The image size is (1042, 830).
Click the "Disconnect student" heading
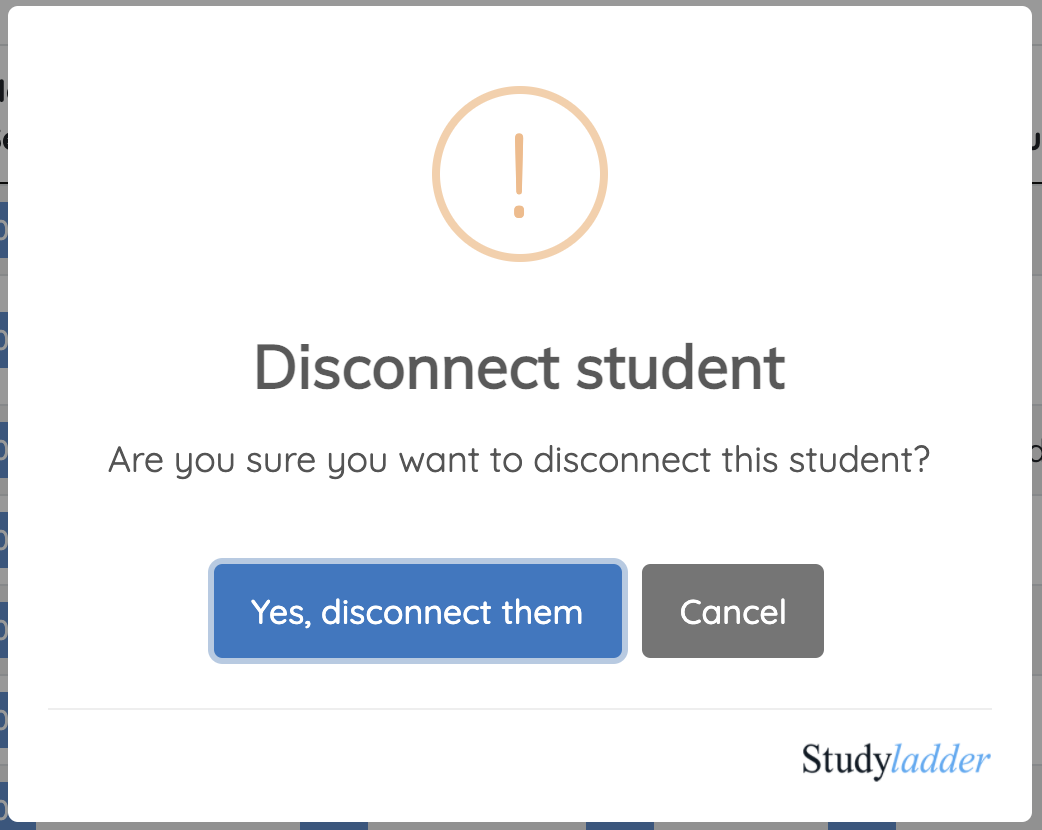click(x=519, y=367)
